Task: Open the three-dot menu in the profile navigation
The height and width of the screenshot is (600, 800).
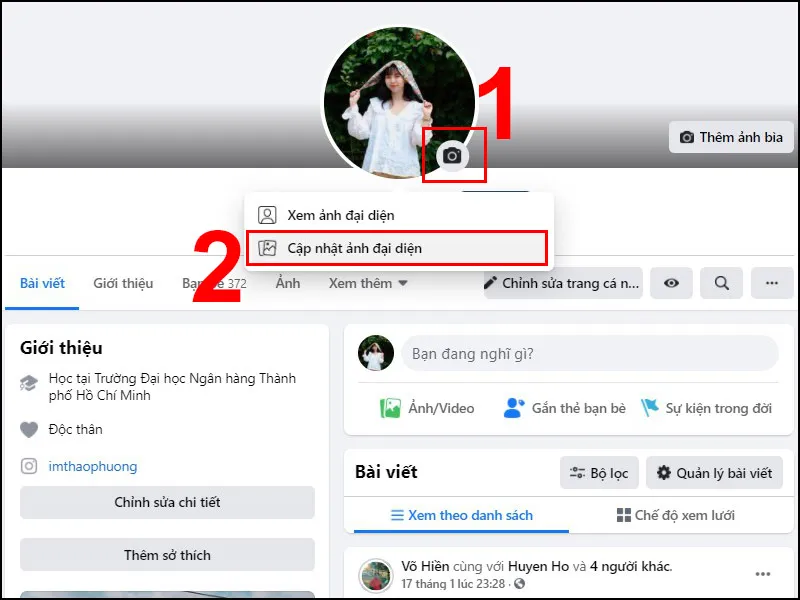Action: click(x=771, y=283)
